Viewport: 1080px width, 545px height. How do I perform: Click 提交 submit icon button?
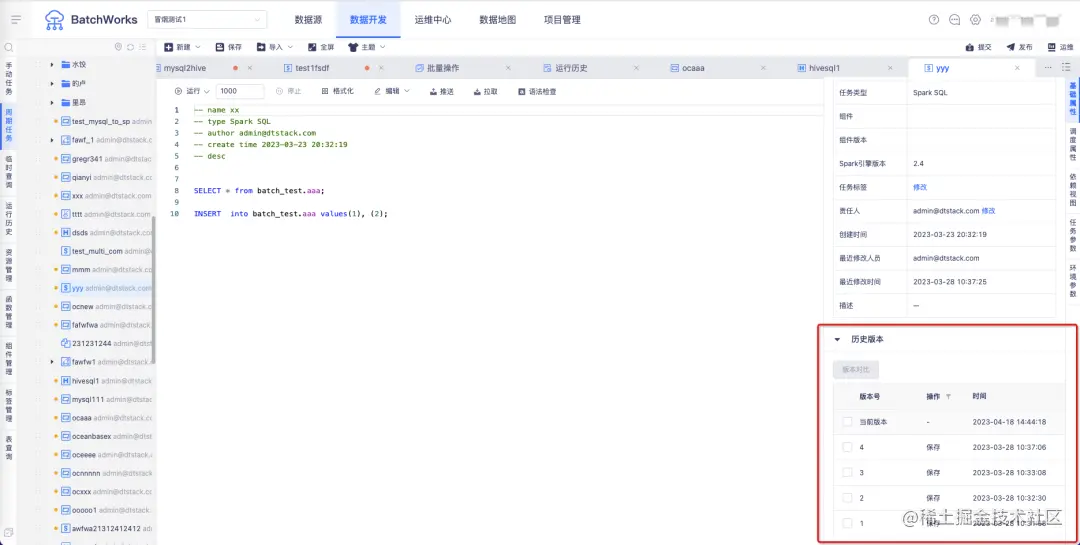click(x=979, y=47)
